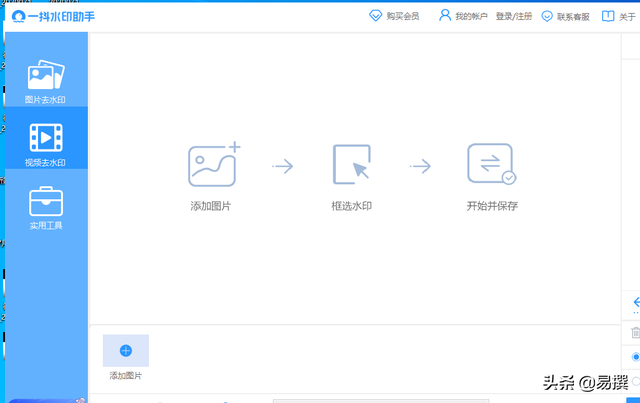Image resolution: width=640 pixels, height=403 pixels.
Task: Click the 开始并保存 step label
Action: (x=492, y=206)
